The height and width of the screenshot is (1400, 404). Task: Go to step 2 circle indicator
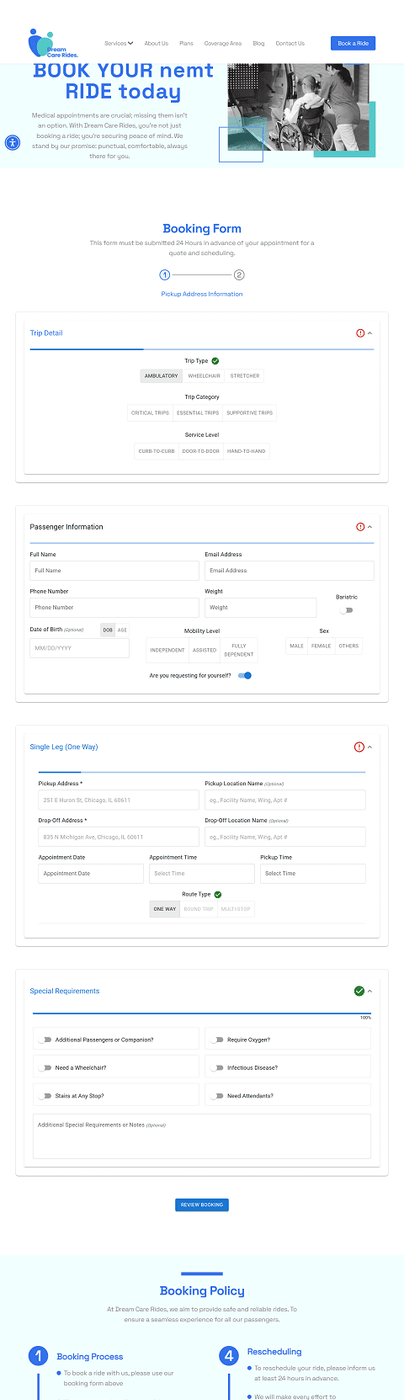(239, 275)
